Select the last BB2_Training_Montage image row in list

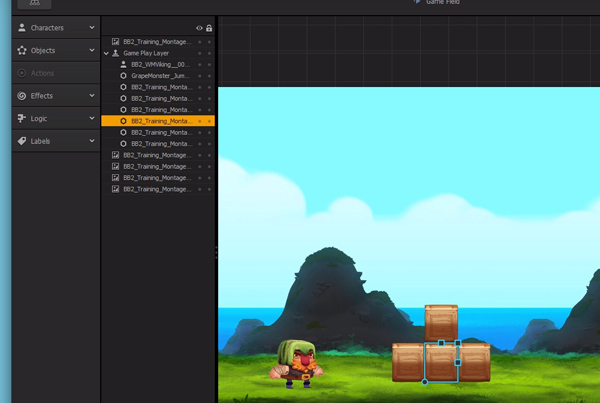point(158,189)
